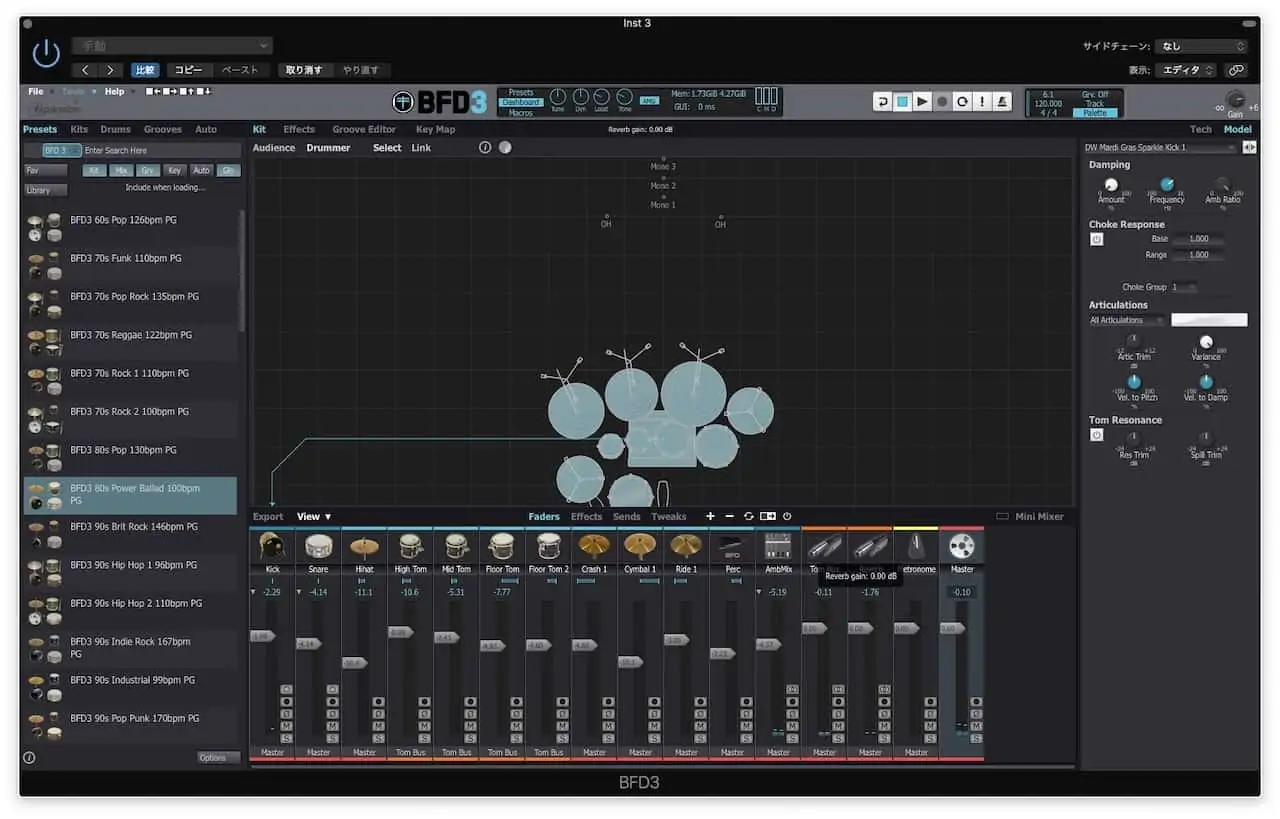1280x819 pixels.
Task: Toggle Choke Response power button
Action: [x=1096, y=240]
